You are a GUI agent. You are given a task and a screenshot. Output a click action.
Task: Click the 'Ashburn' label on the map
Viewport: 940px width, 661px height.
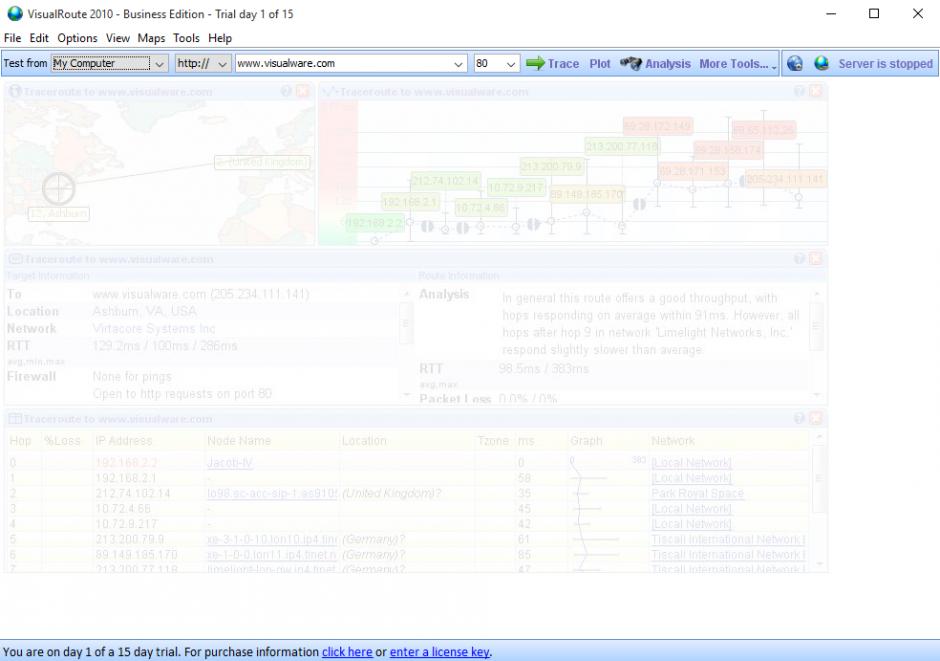tap(59, 213)
